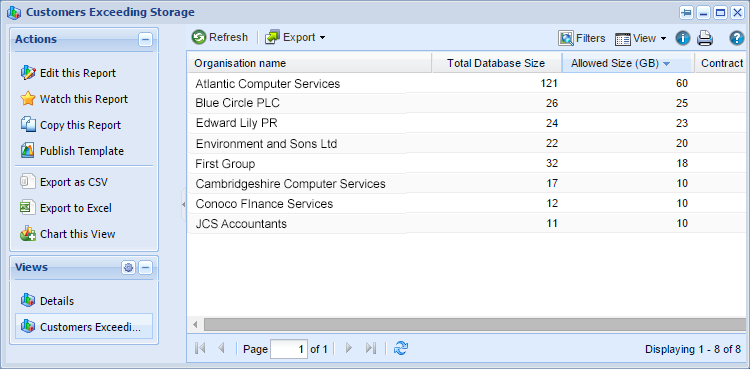Go to previous page icon

(221, 348)
